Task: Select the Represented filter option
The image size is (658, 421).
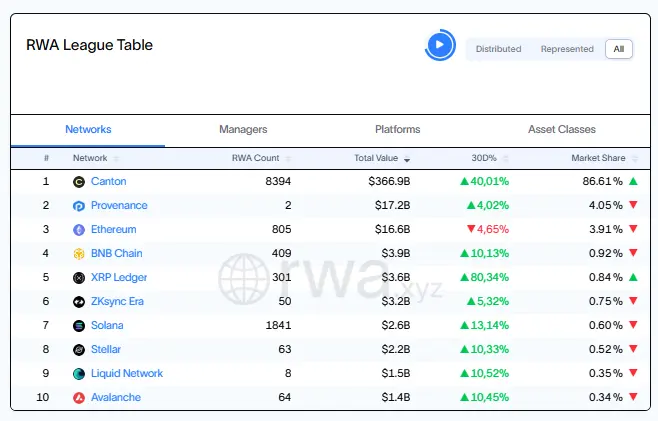Action: [567, 49]
